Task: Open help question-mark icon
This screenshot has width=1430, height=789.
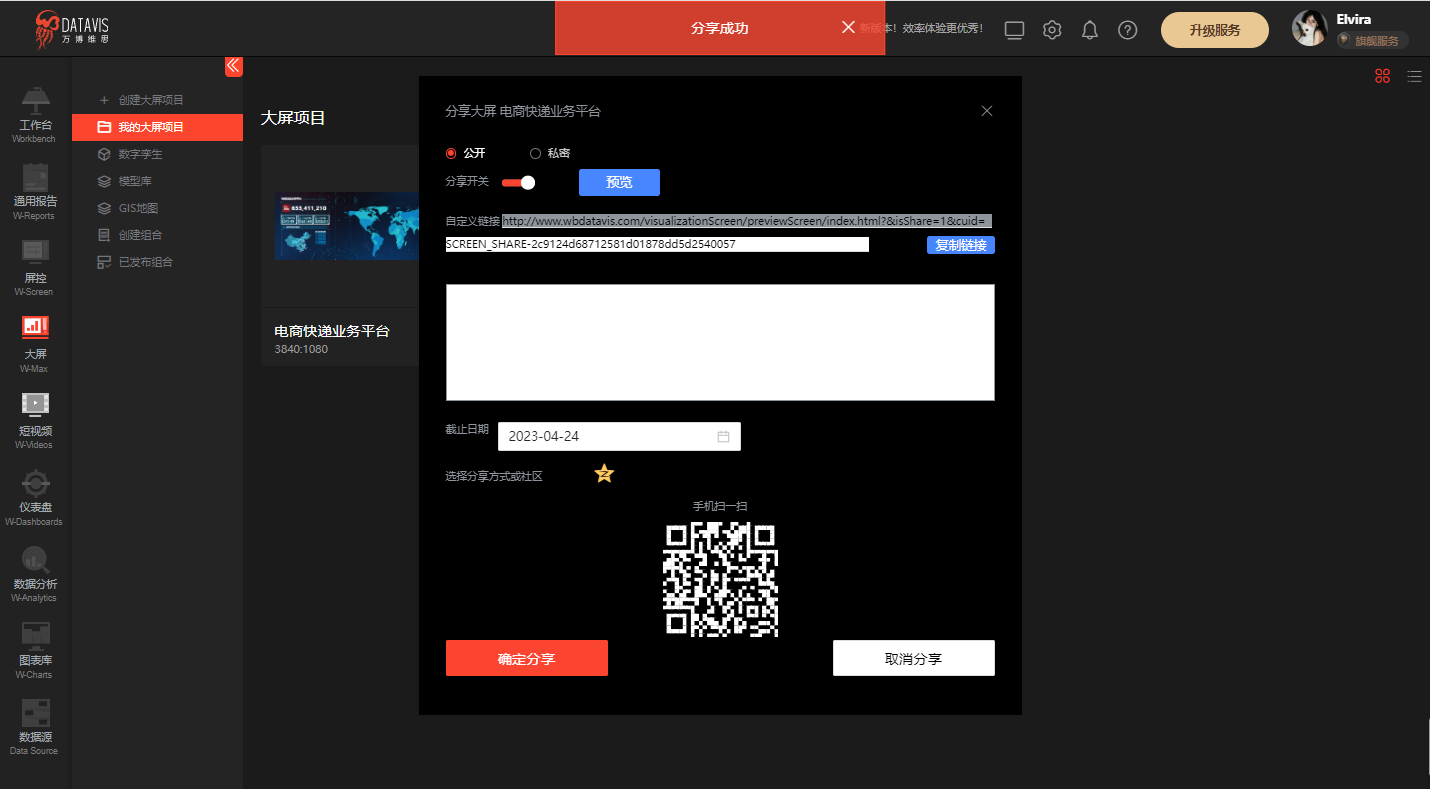Action: pyautogui.click(x=1128, y=30)
